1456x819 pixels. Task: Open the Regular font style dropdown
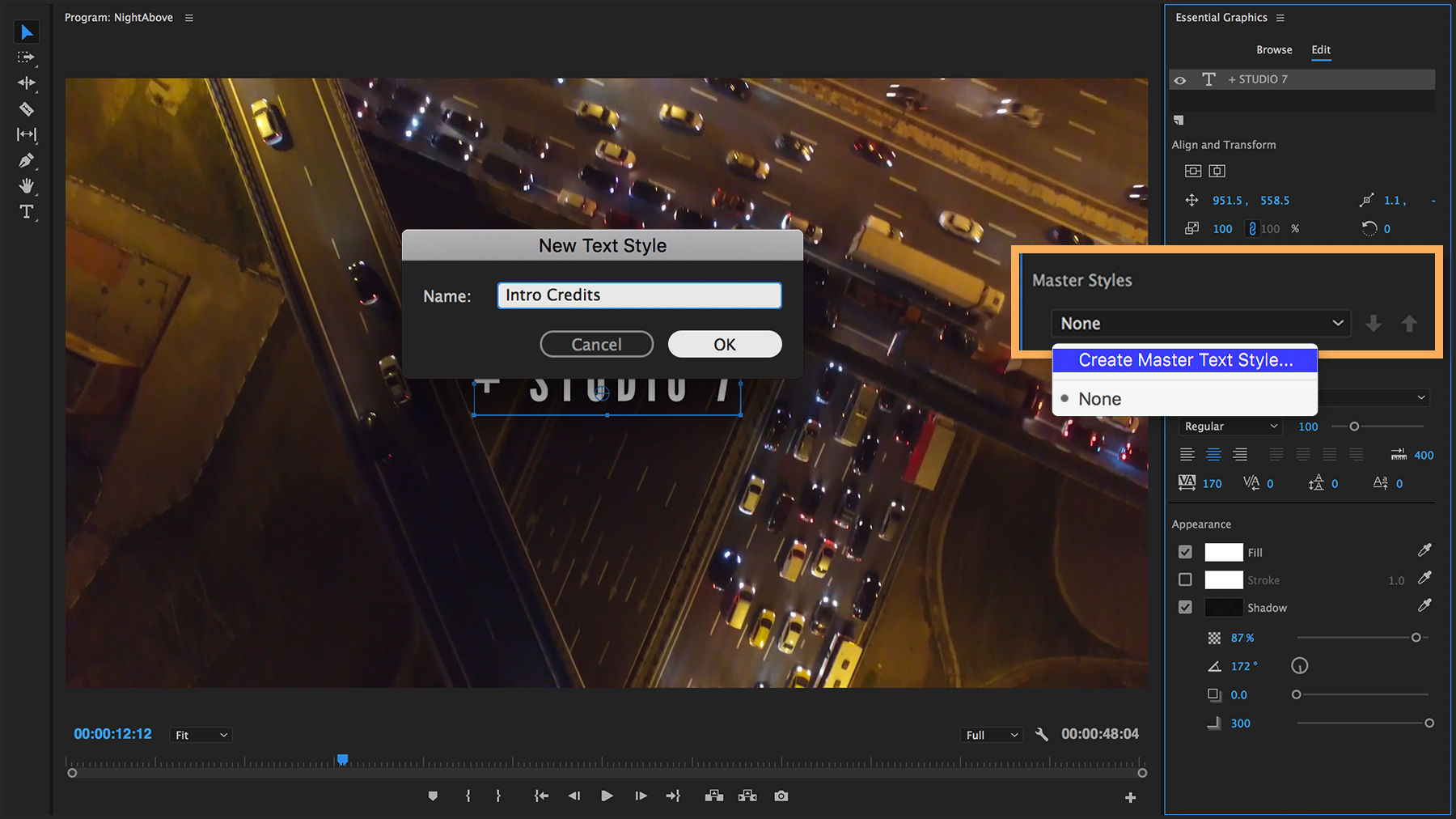(x=1230, y=426)
